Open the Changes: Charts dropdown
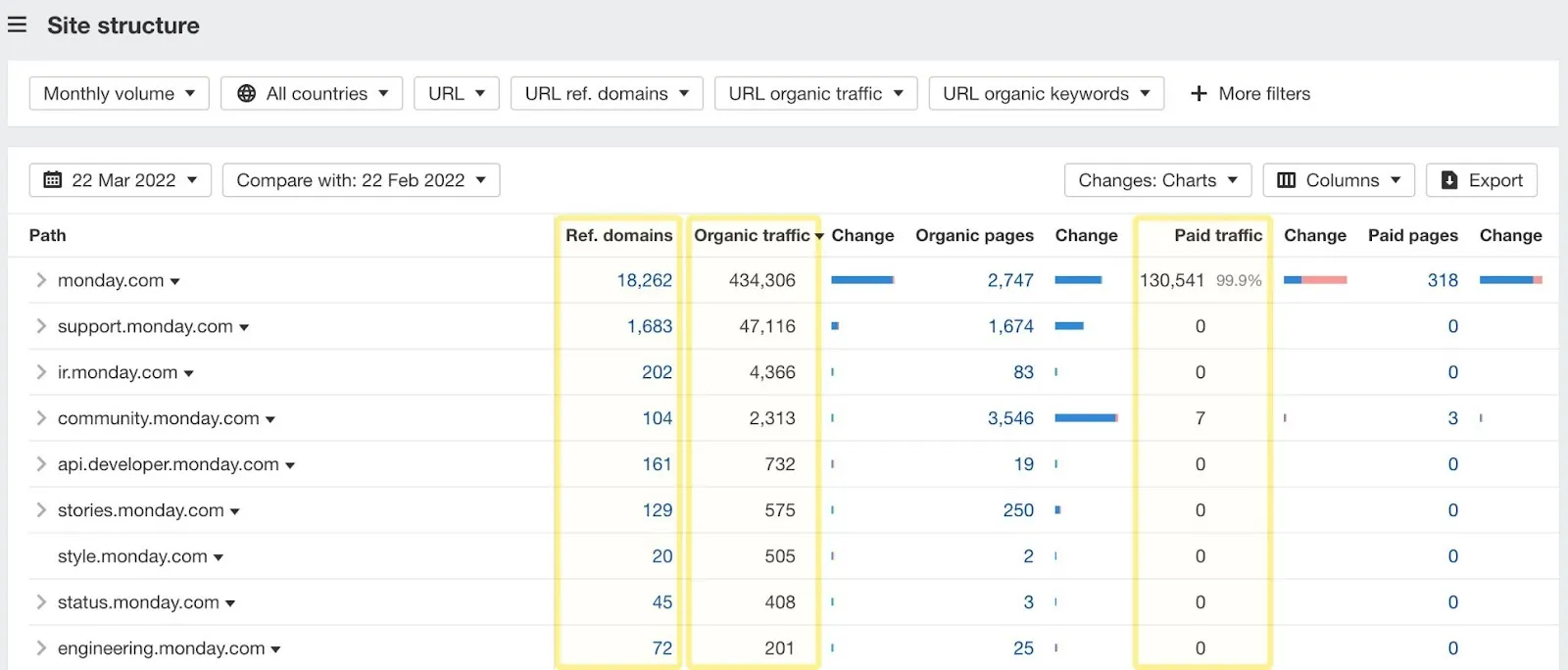Viewport: 1568px width, 670px height. coord(1158,180)
